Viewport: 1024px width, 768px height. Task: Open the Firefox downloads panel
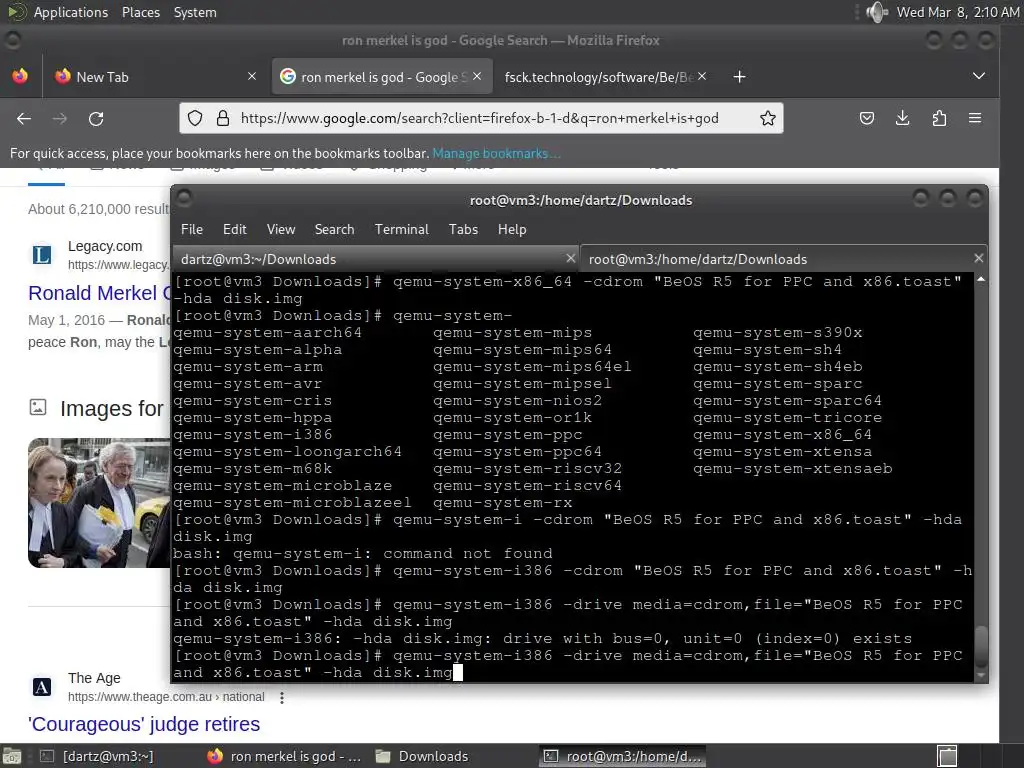(903, 118)
